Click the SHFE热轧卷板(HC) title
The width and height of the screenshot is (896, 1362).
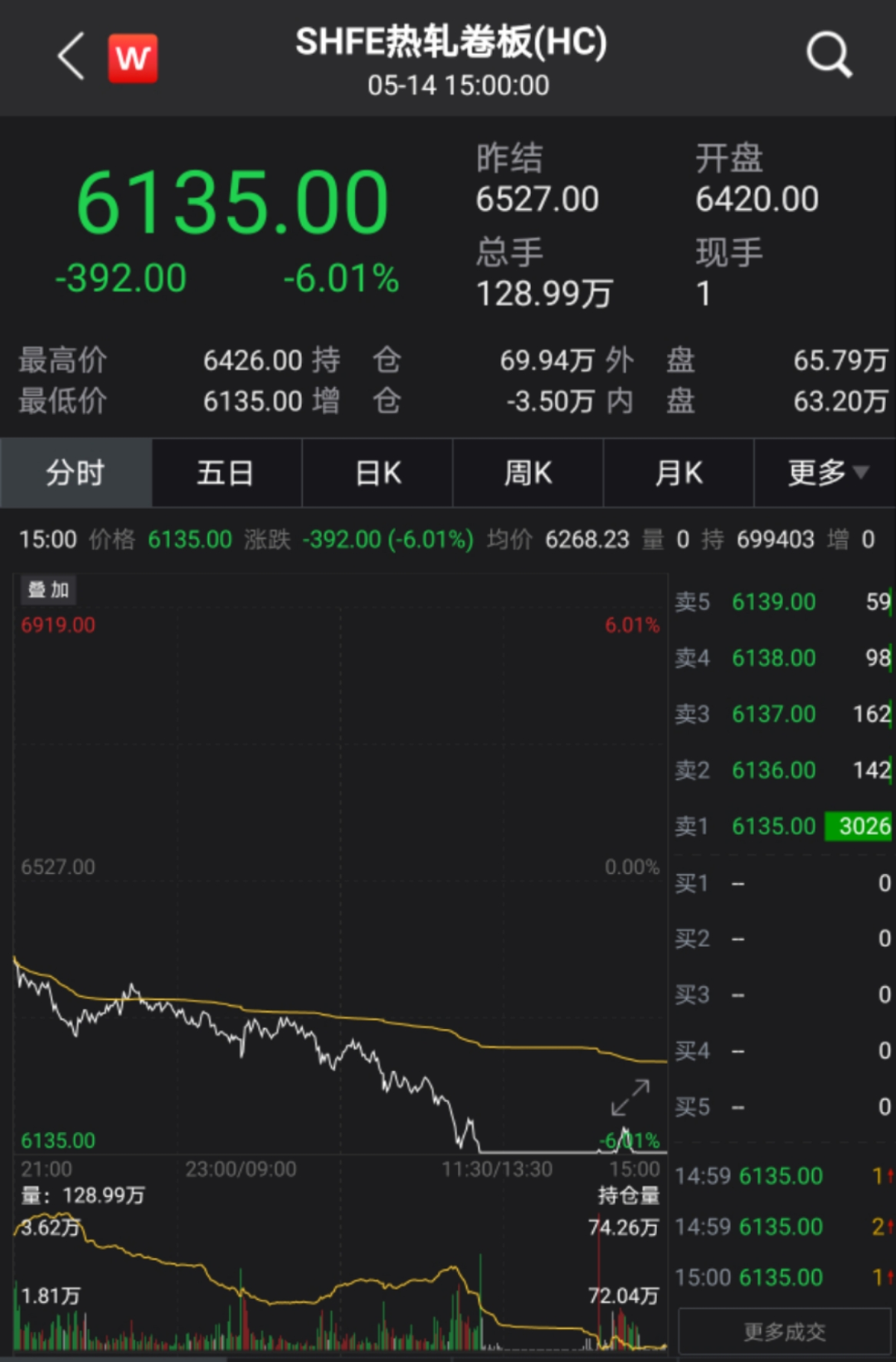(x=451, y=41)
